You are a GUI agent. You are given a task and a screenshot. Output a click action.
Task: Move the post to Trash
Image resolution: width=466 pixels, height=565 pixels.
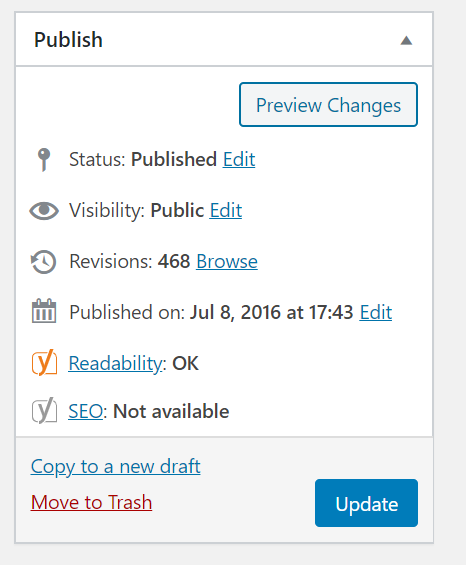click(91, 502)
